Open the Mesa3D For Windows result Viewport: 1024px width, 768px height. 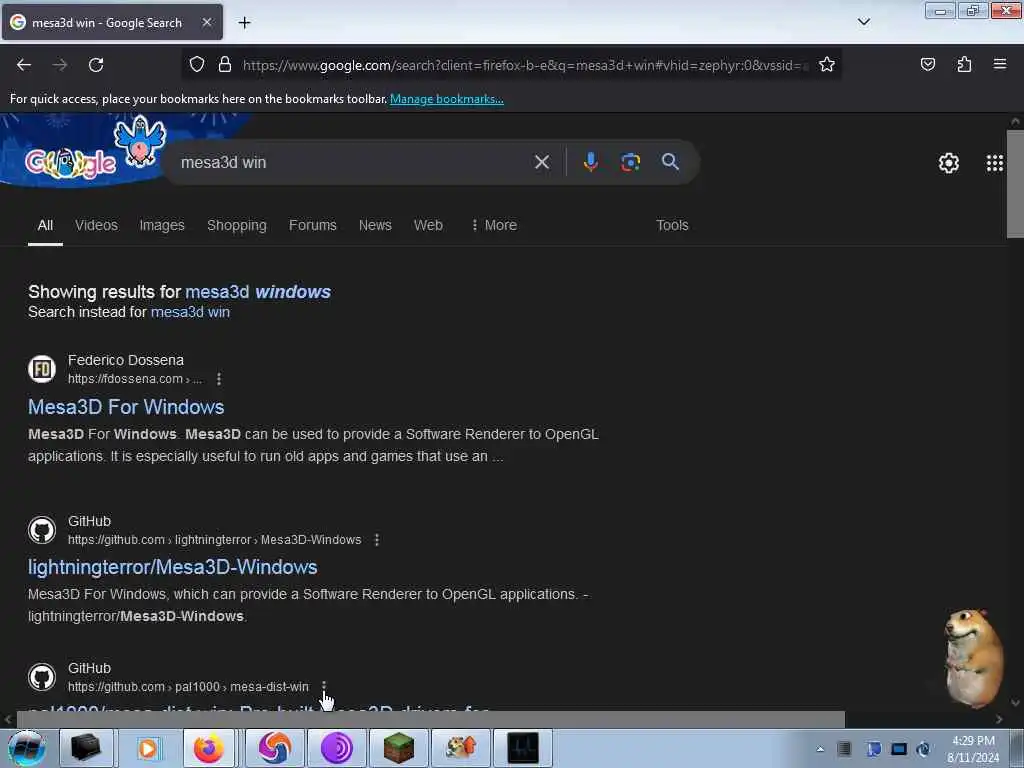coord(126,407)
